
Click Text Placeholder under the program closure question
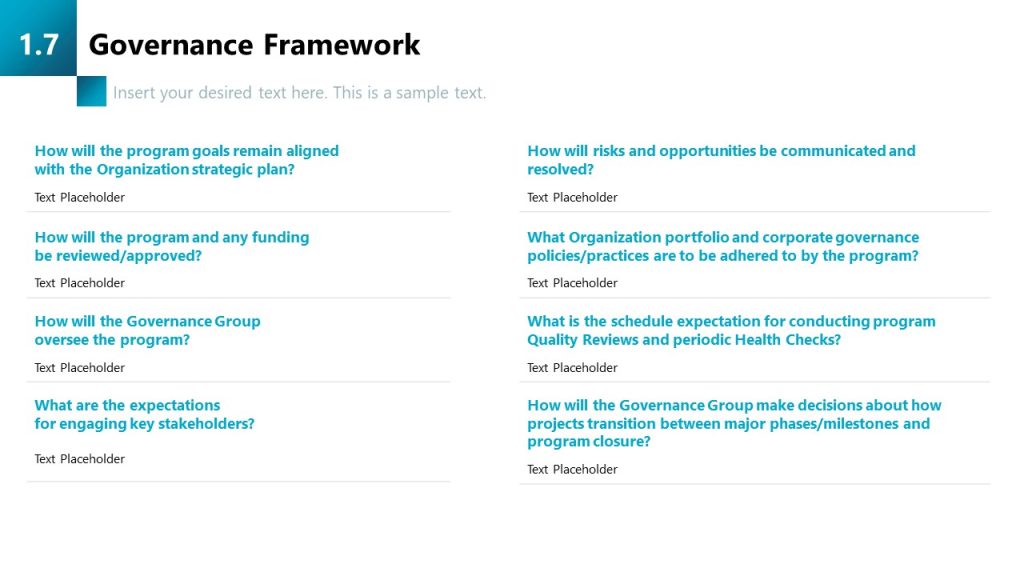click(572, 469)
